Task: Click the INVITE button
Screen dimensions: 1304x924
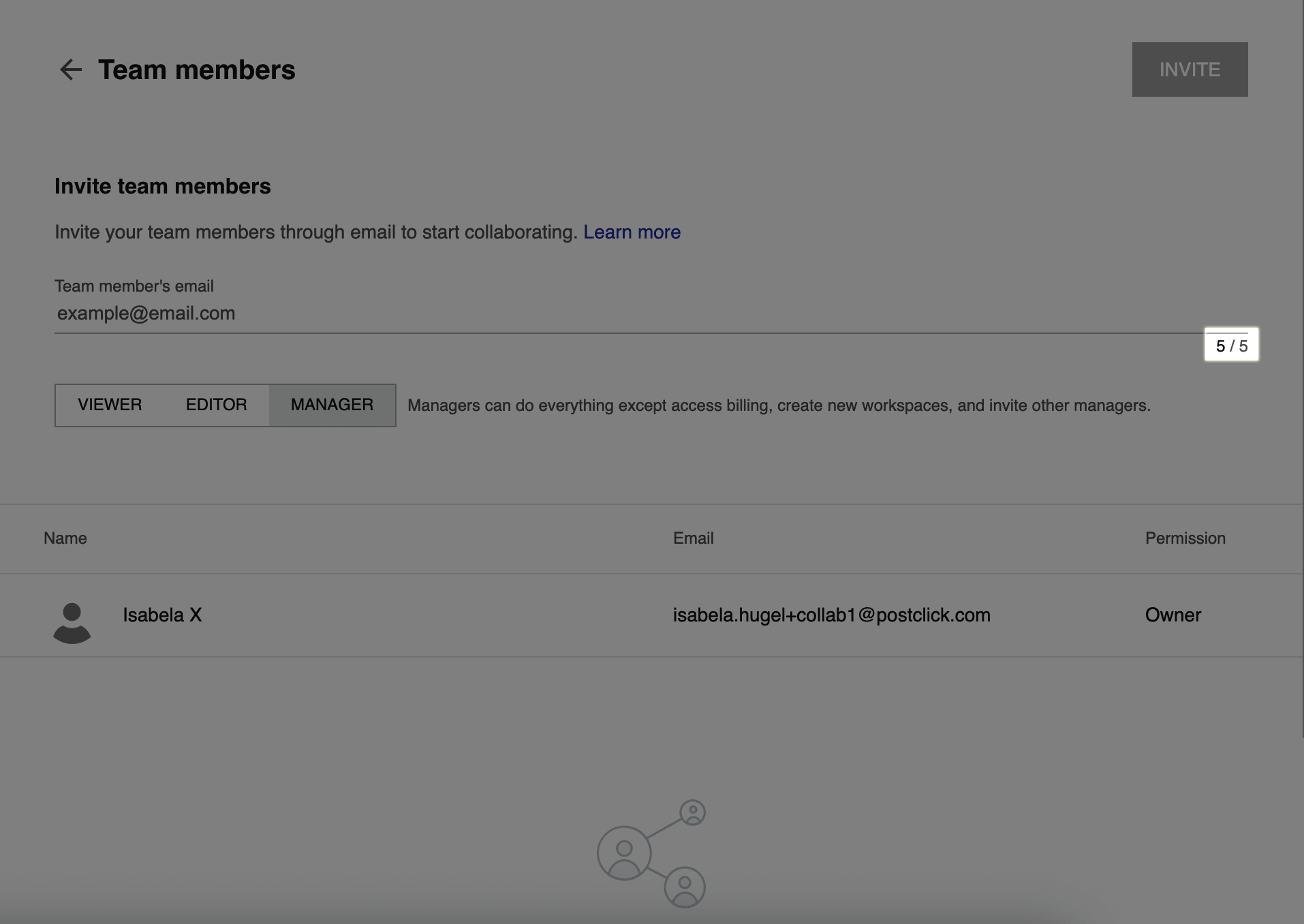Action: click(1190, 70)
